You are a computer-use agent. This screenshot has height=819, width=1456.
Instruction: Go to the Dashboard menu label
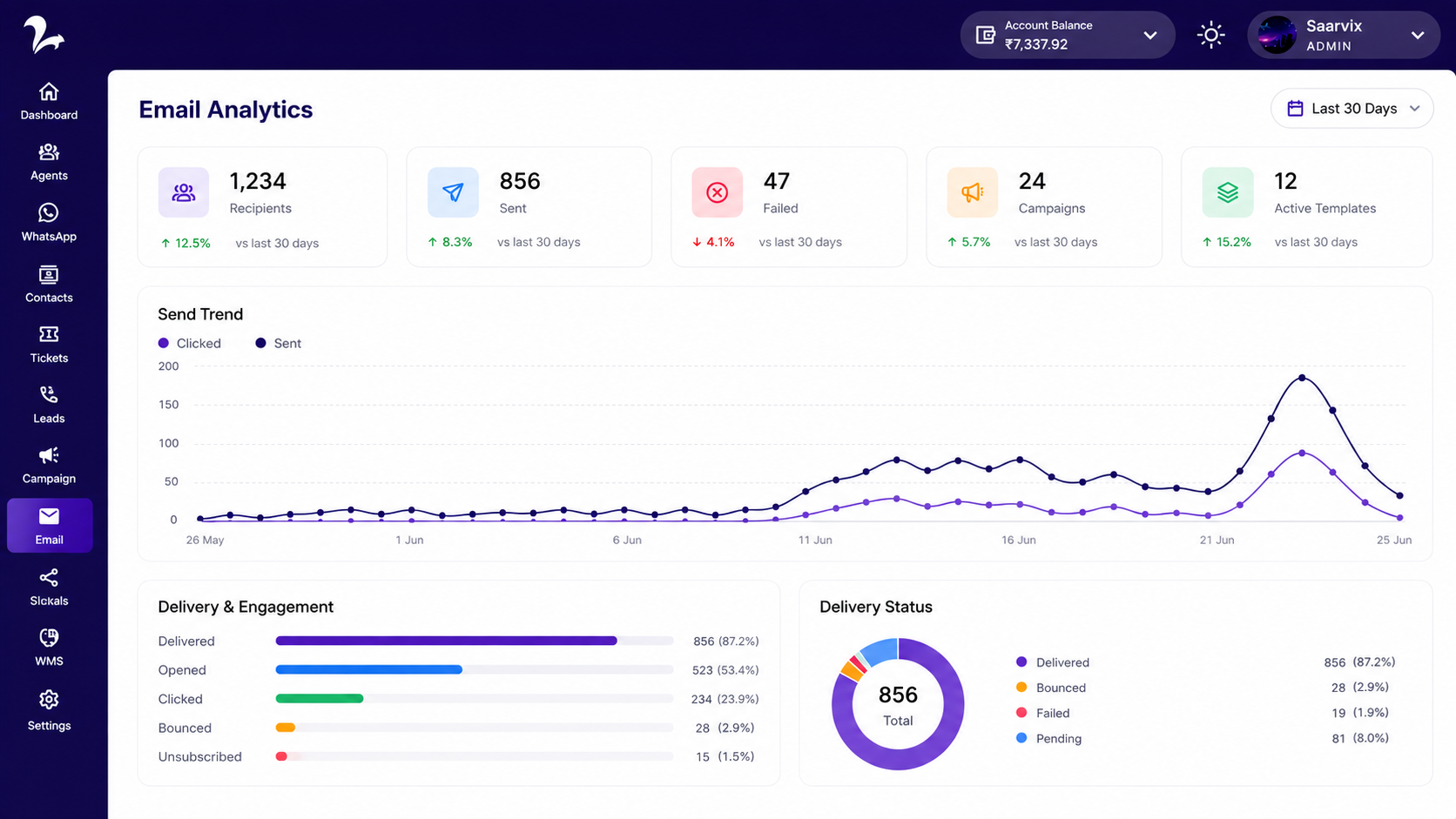pos(49,115)
